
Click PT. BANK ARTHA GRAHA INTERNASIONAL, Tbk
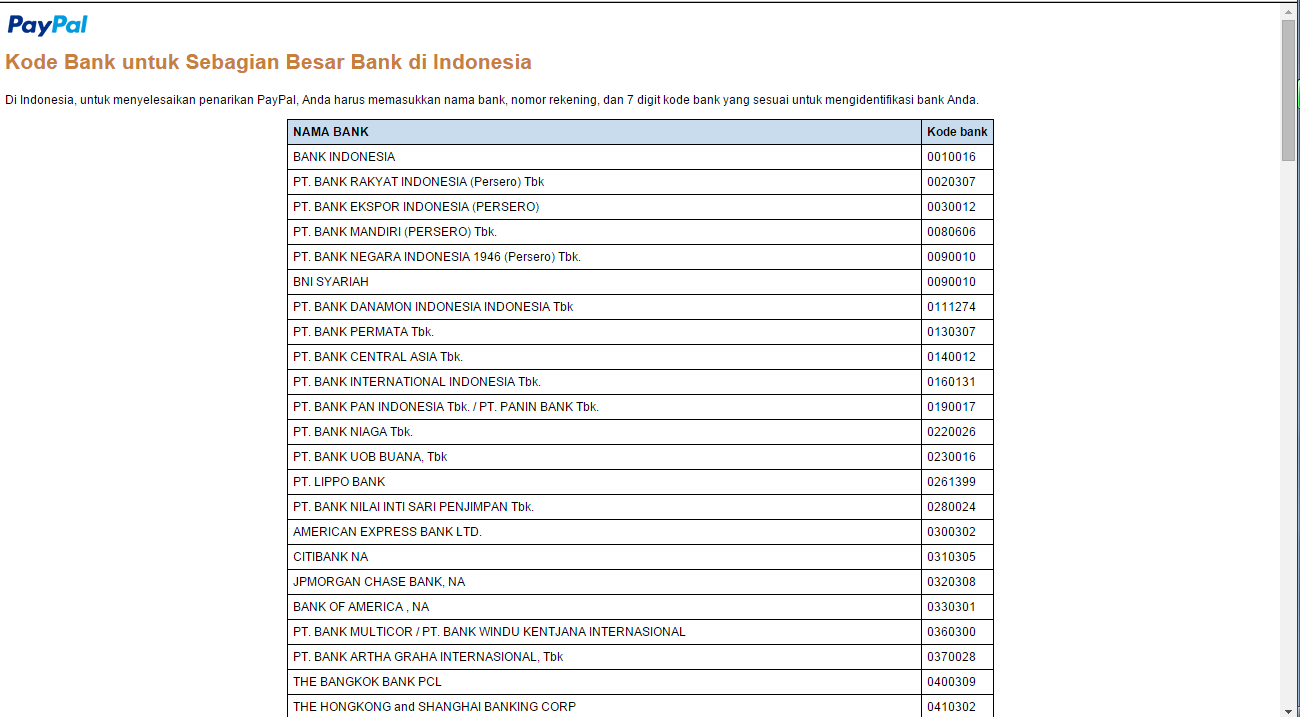(428, 657)
